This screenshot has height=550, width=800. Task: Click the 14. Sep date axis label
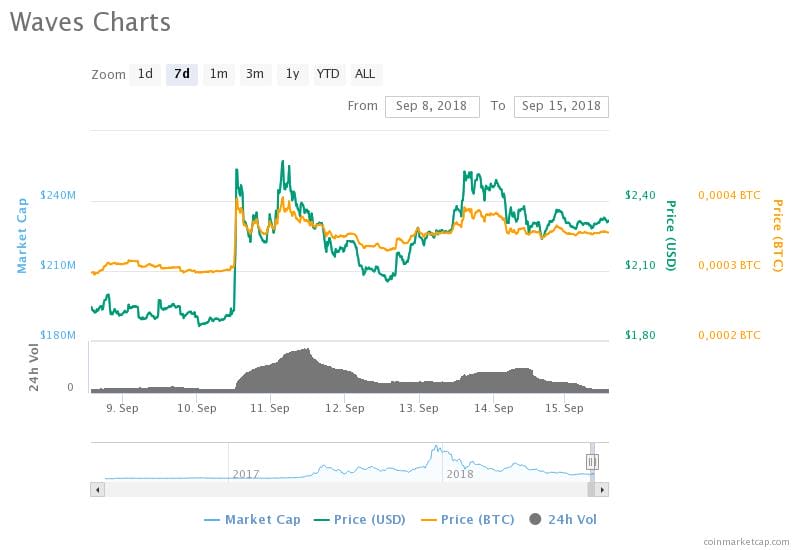(494, 408)
